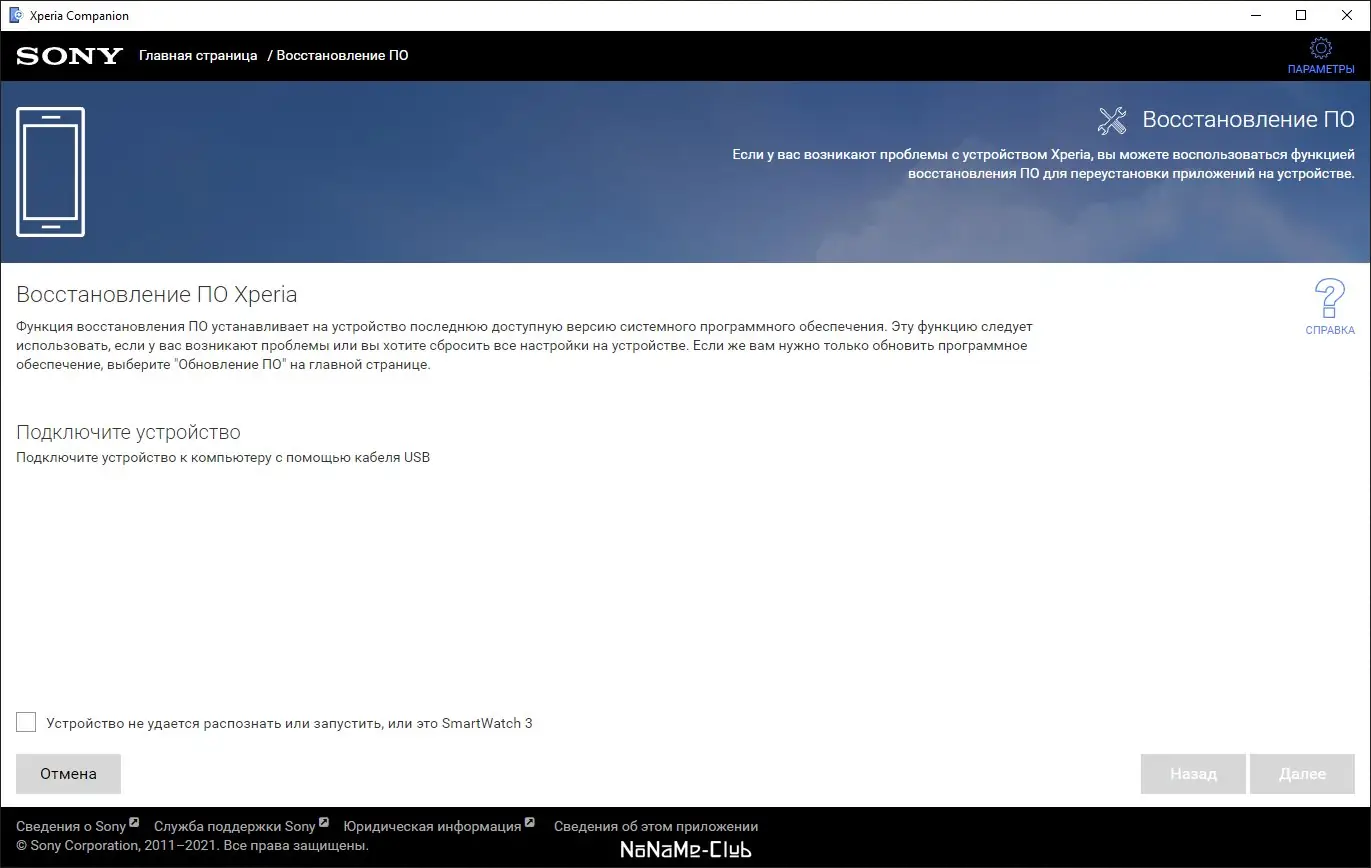
Task: Open Сведения об этом приложении
Action: tap(656, 826)
